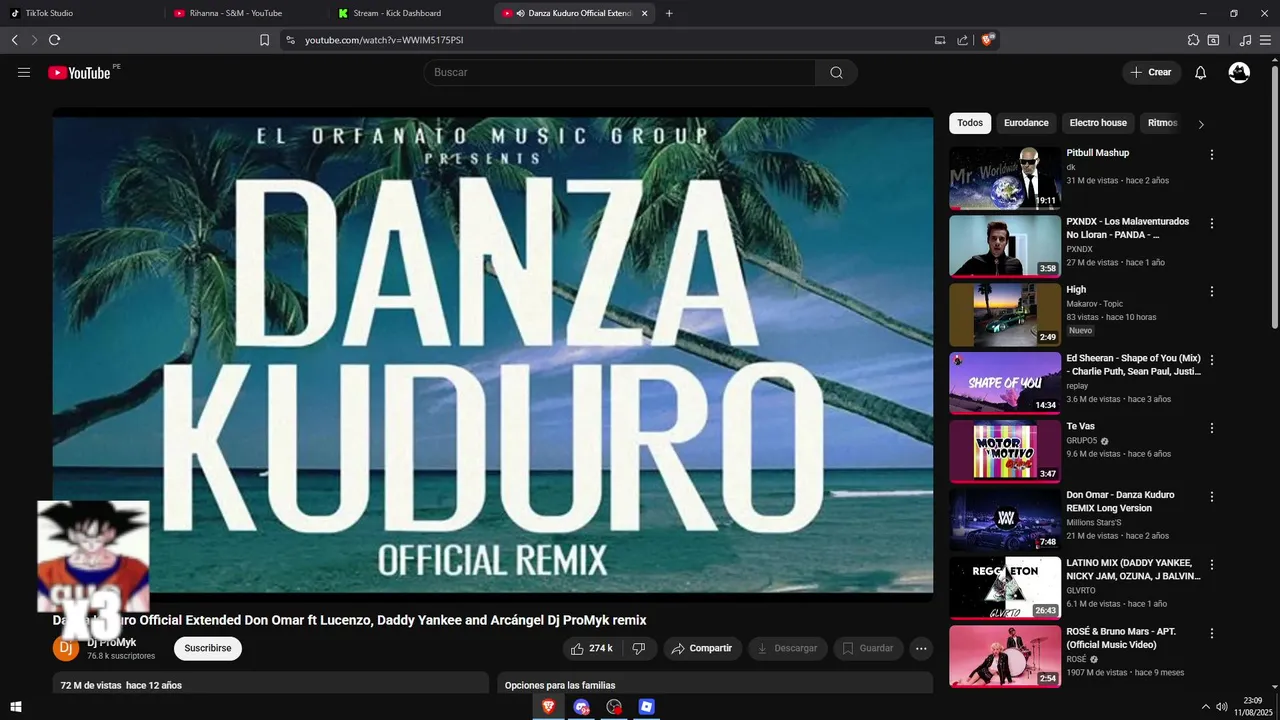Click the Crear button
The image size is (1280, 720).
point(1151,72)
